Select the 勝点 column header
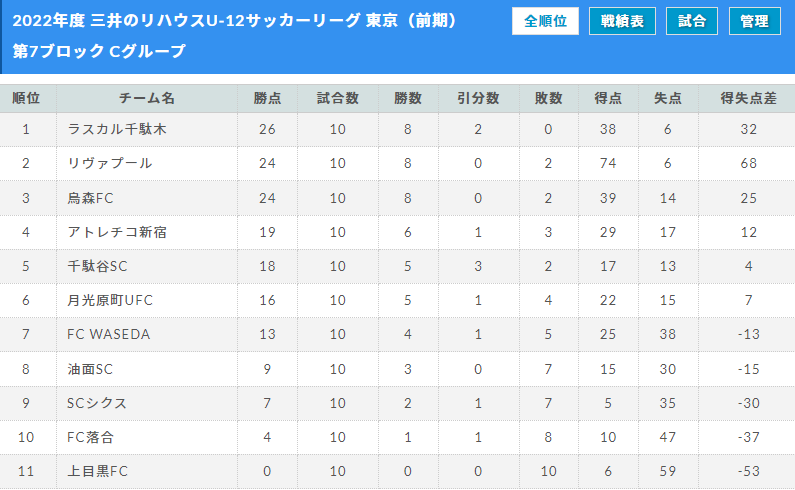 pyautogui.click(x=267, y=98)
